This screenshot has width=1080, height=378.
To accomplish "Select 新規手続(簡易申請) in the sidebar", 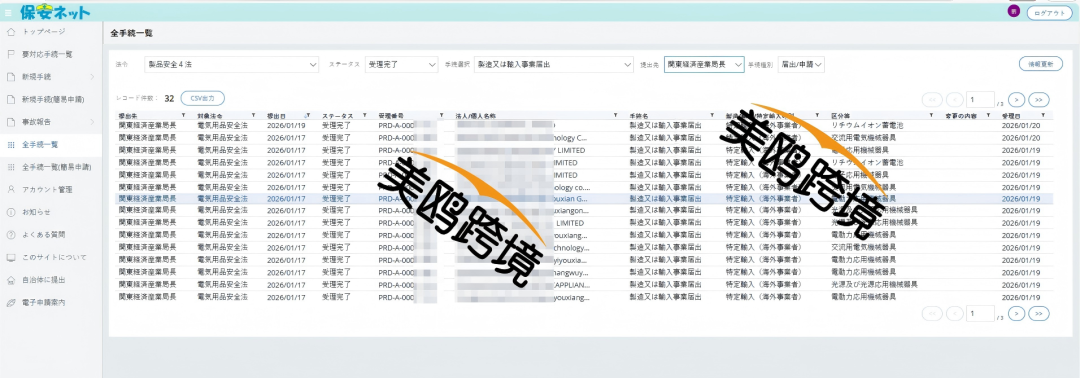I will click(x=52, y=99).
